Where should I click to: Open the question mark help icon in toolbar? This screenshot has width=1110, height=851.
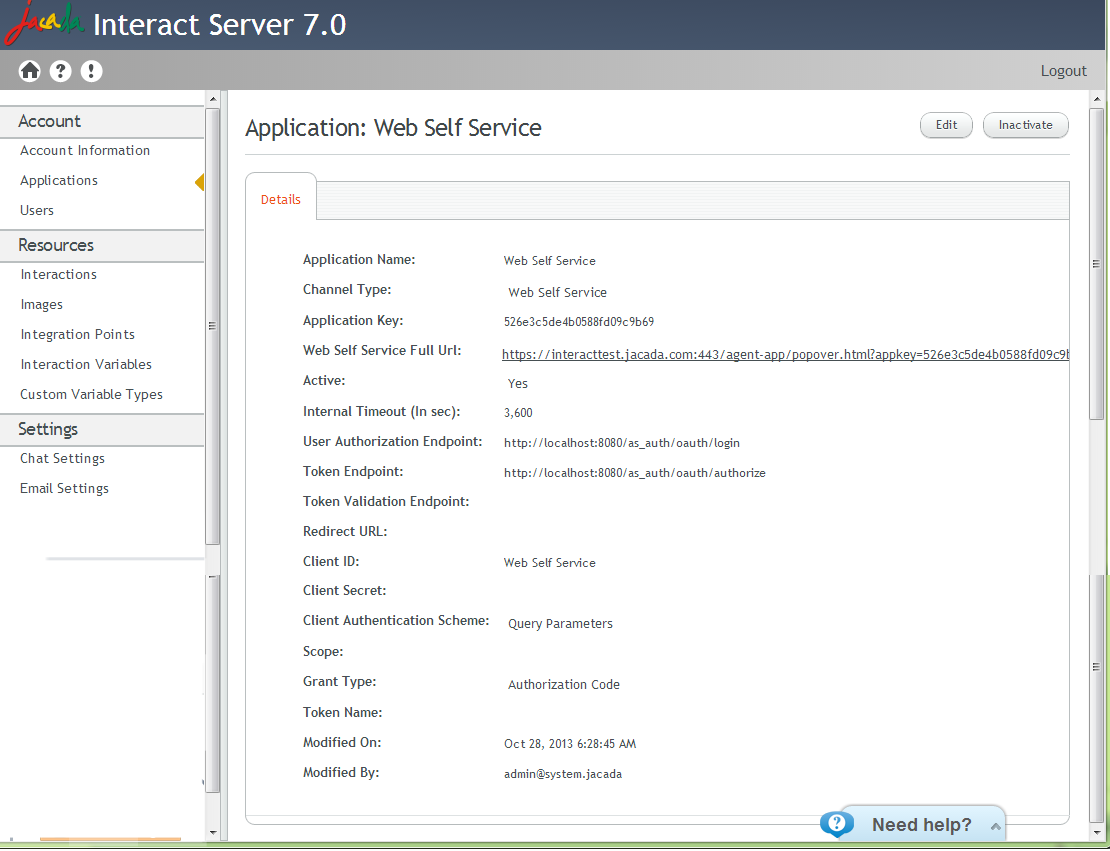click(61, 71)
